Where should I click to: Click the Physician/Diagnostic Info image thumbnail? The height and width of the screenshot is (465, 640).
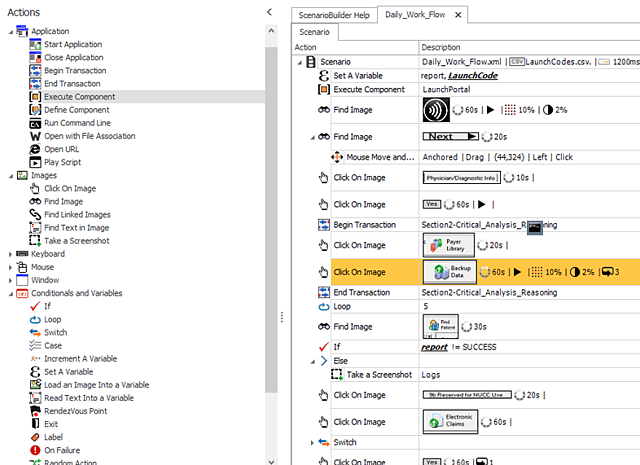(x=461, y=178)
